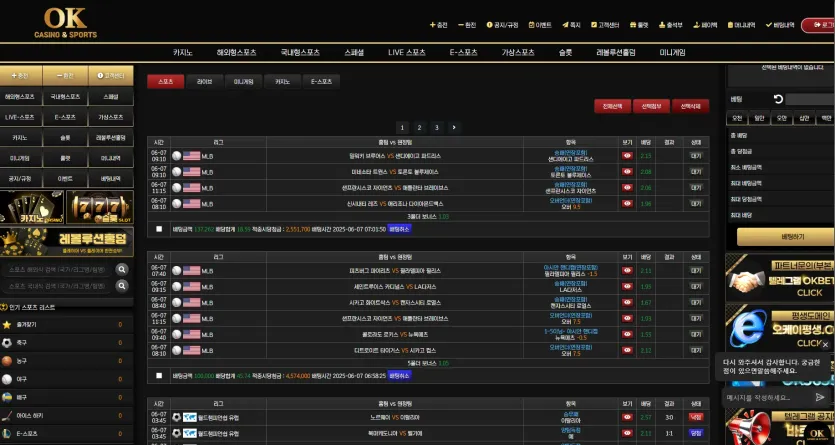835x445 pixels.
Task: Open LIVE 스포츠 in main navigation bar
Action: point(407,53)
